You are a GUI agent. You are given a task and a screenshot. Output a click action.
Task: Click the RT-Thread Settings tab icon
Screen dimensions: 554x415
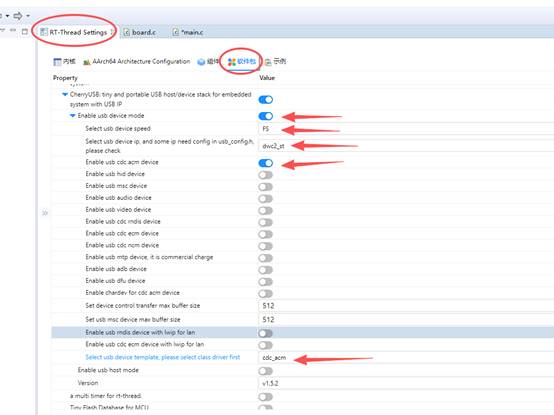click(43, 32)
